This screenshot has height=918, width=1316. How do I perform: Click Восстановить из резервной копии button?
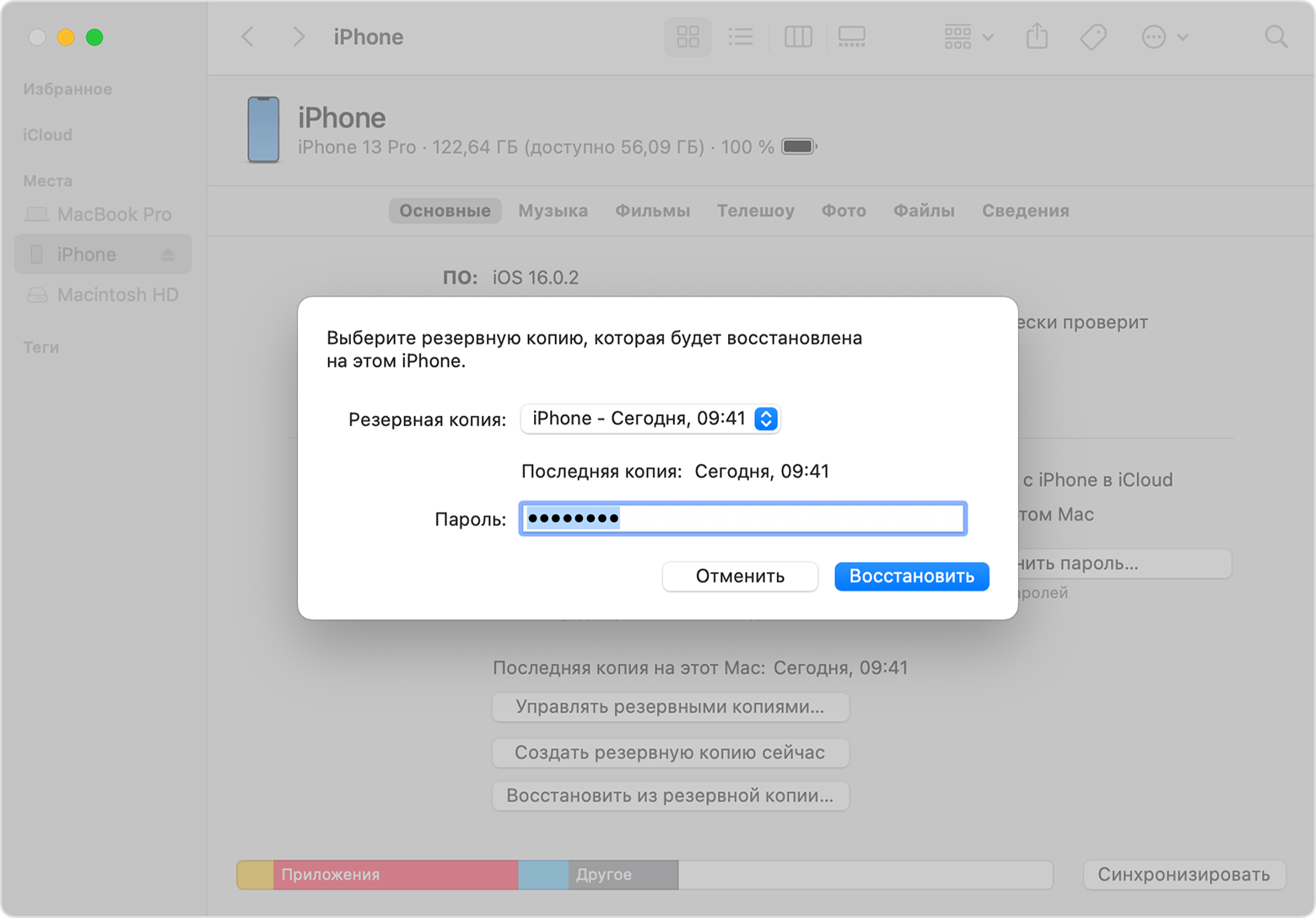point(670,796)
